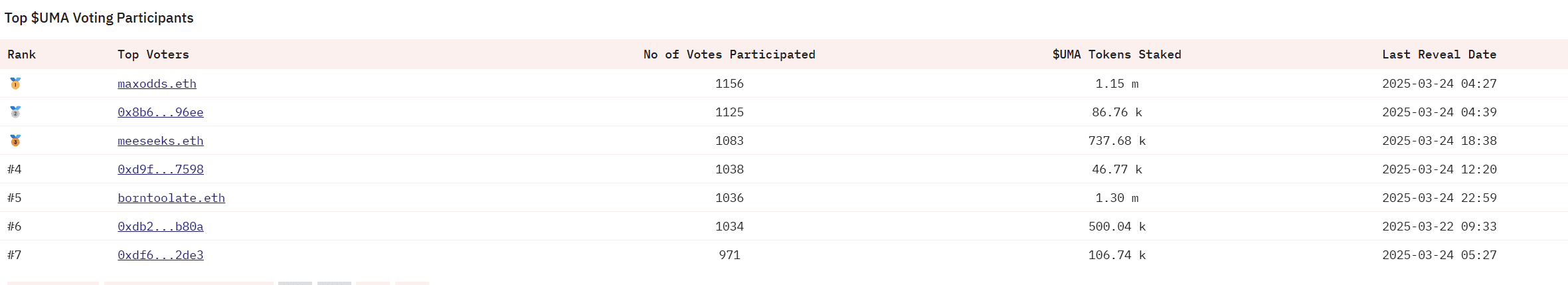Sort by $UMA Tokens Staked column
The image size is (1568, 285).
point(1117,54)
